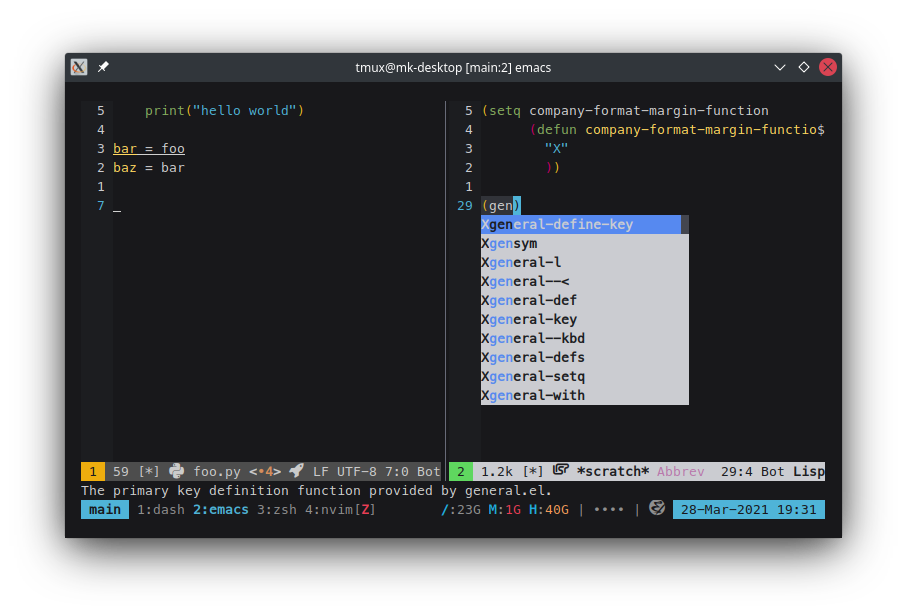
Task: Click the rocket icon in left modeline
Action: 297,470
